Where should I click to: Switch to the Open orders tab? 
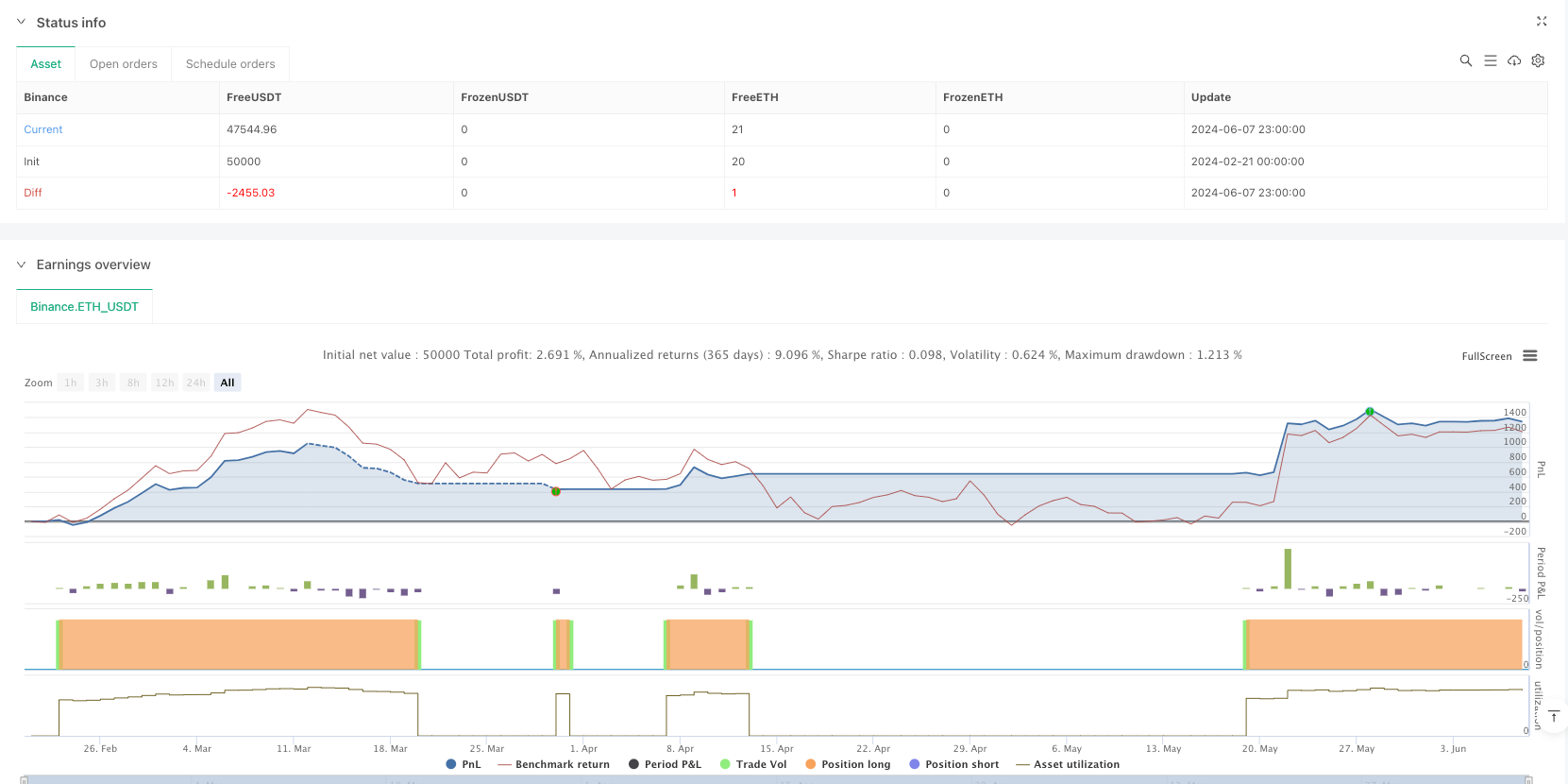point(124,64)
